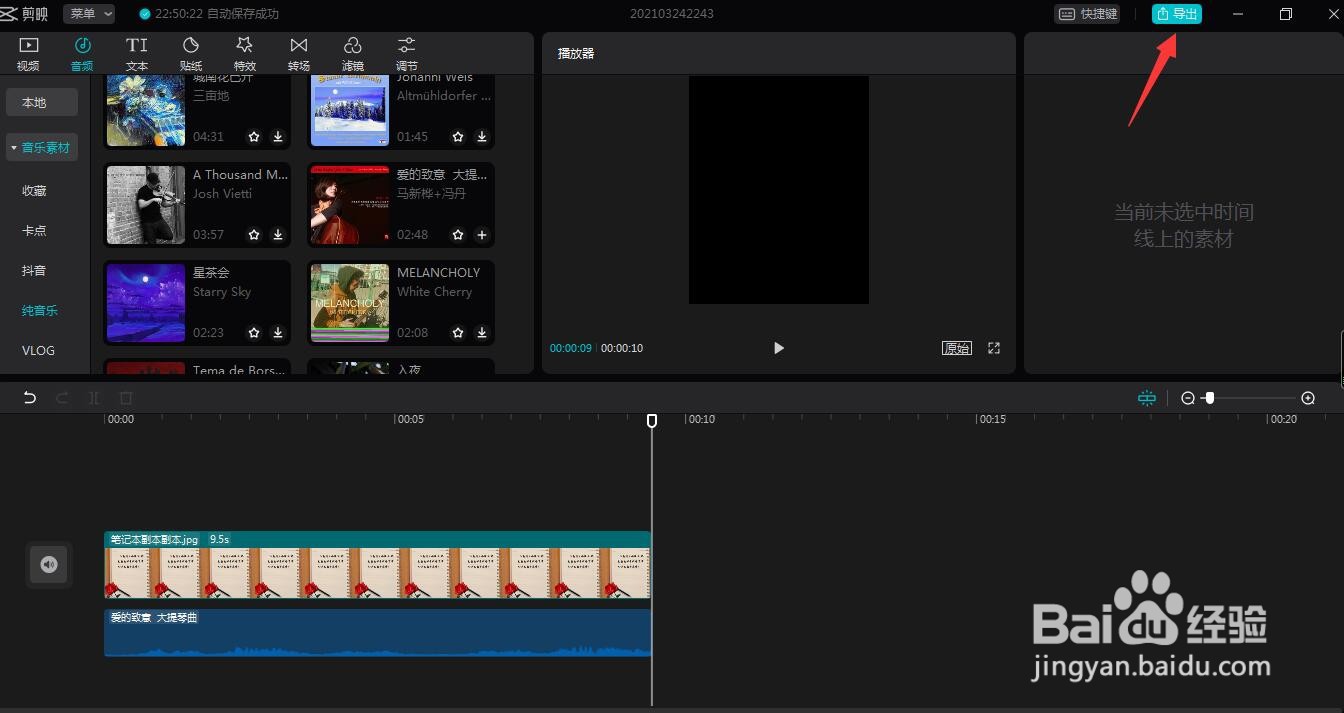Preview the A Thousand M... track thumbnail
The image size is (1344, 713).
coord(146,205)
